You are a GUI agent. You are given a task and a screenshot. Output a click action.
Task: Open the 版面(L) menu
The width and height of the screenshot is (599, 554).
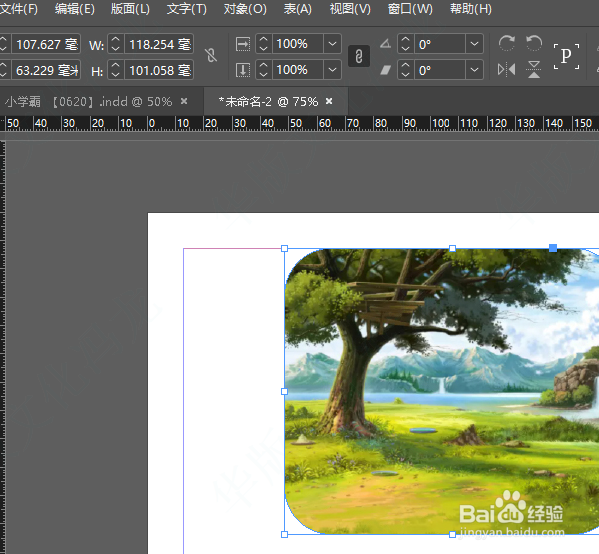click(130, 9)
